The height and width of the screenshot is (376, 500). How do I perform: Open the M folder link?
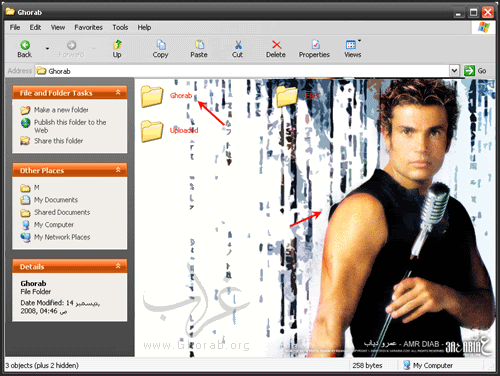click(37, 187)
